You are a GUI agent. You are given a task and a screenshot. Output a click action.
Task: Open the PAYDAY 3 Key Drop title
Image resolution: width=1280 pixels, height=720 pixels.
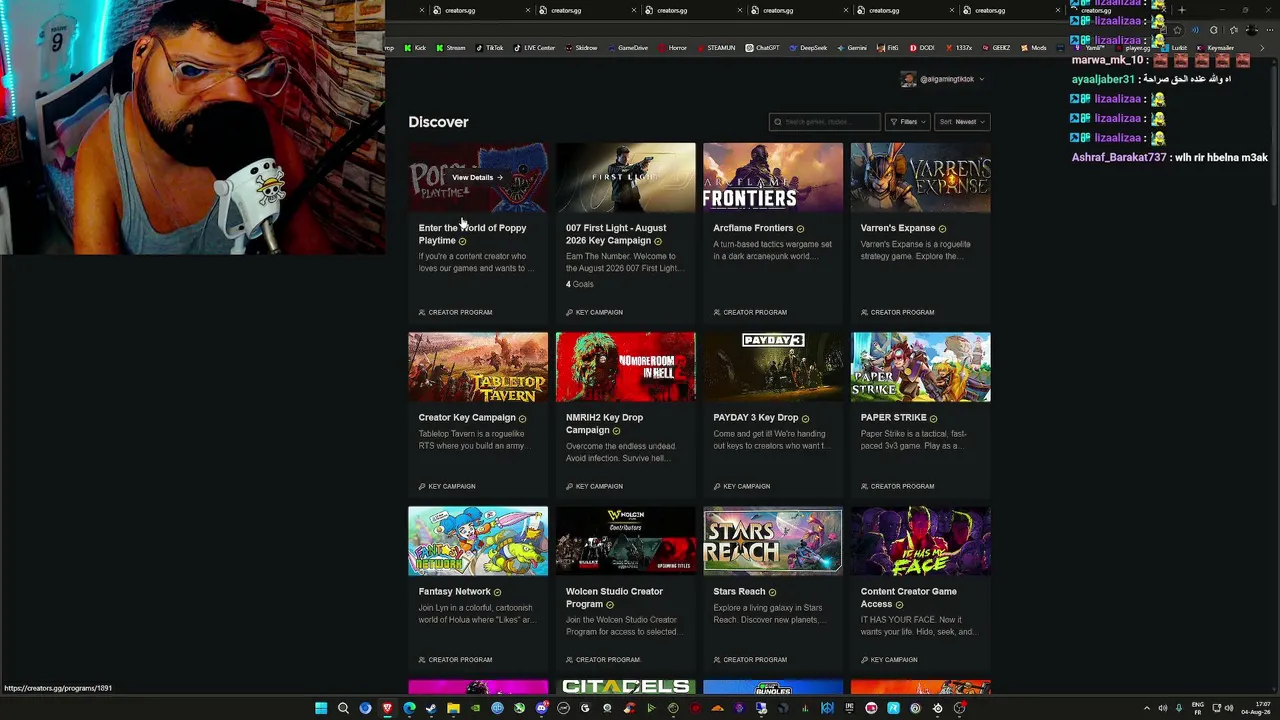click(x=756, y=418)
